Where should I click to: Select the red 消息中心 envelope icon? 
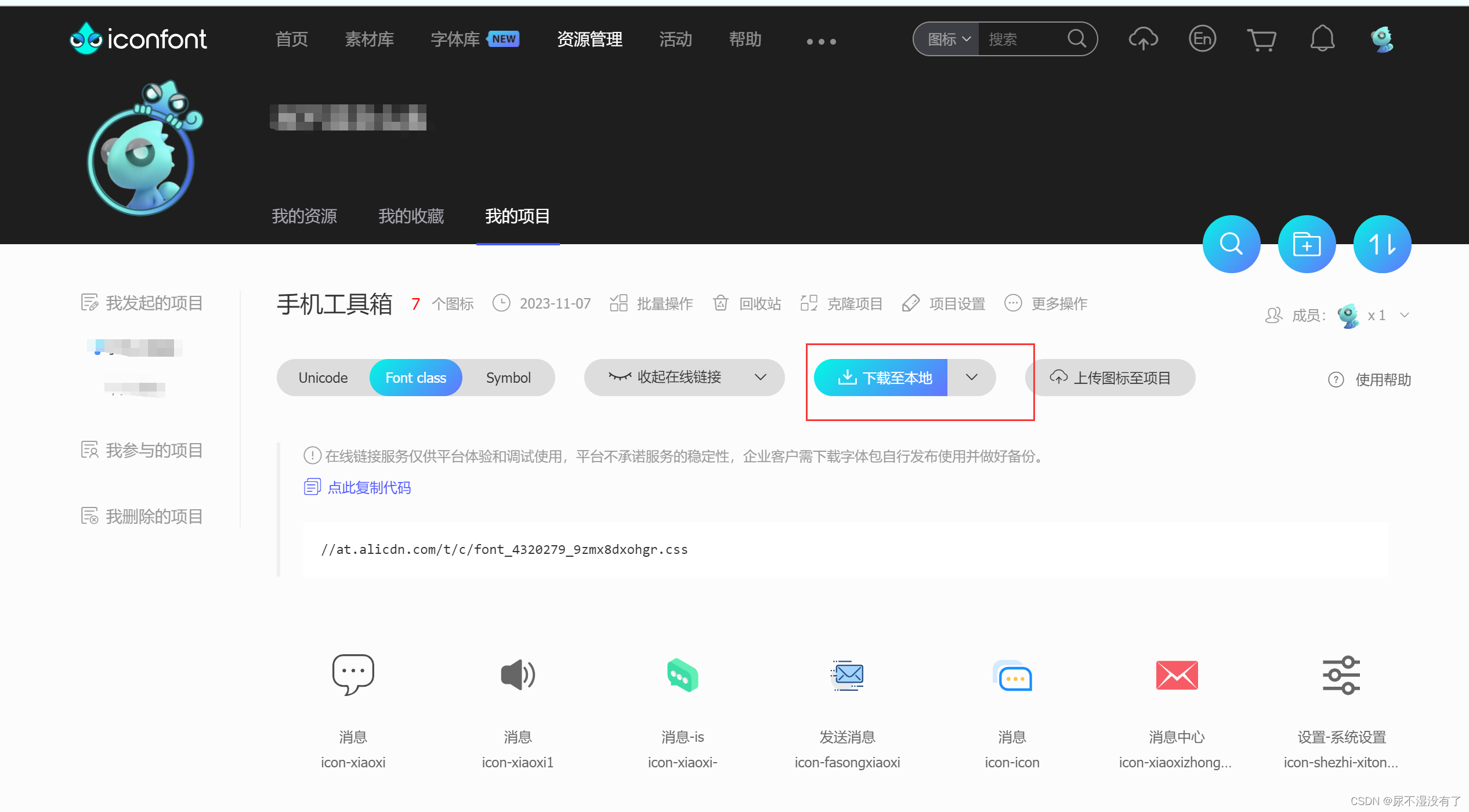[1177, 675]
